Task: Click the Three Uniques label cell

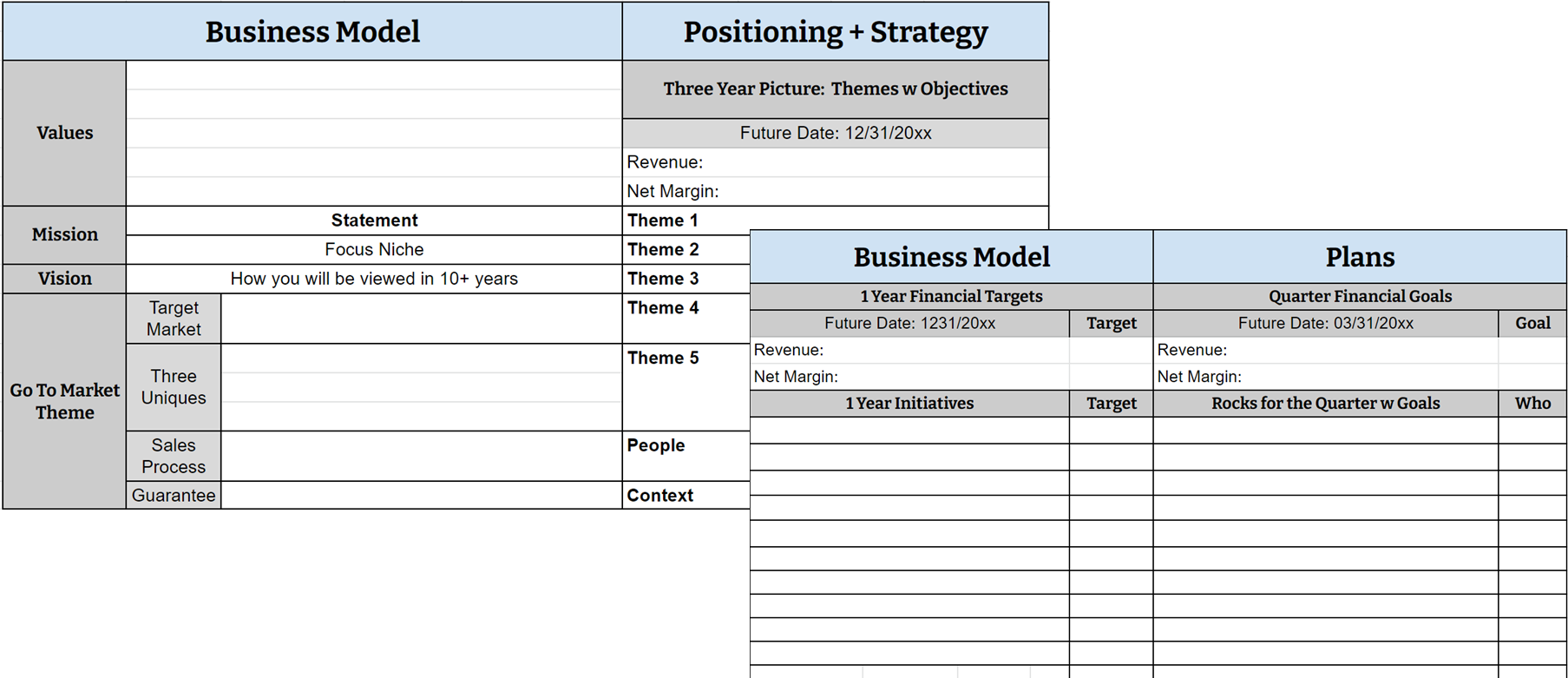Action: [174, 387]
